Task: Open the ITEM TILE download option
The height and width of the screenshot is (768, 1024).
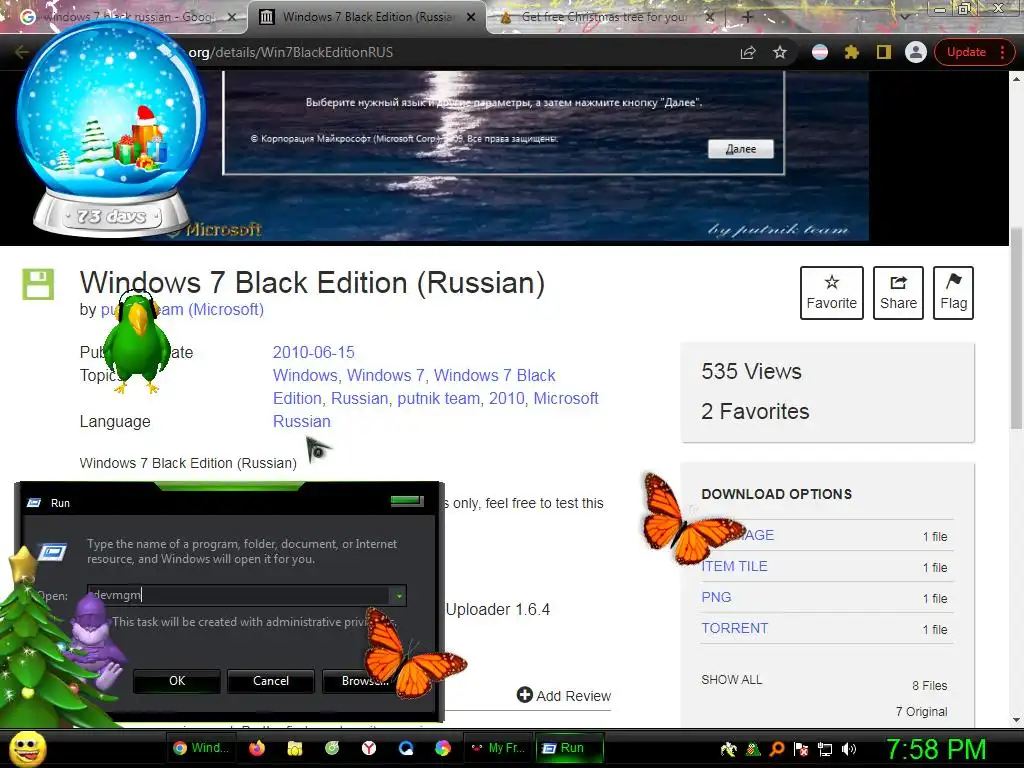Action: click(x=734, y=566)
